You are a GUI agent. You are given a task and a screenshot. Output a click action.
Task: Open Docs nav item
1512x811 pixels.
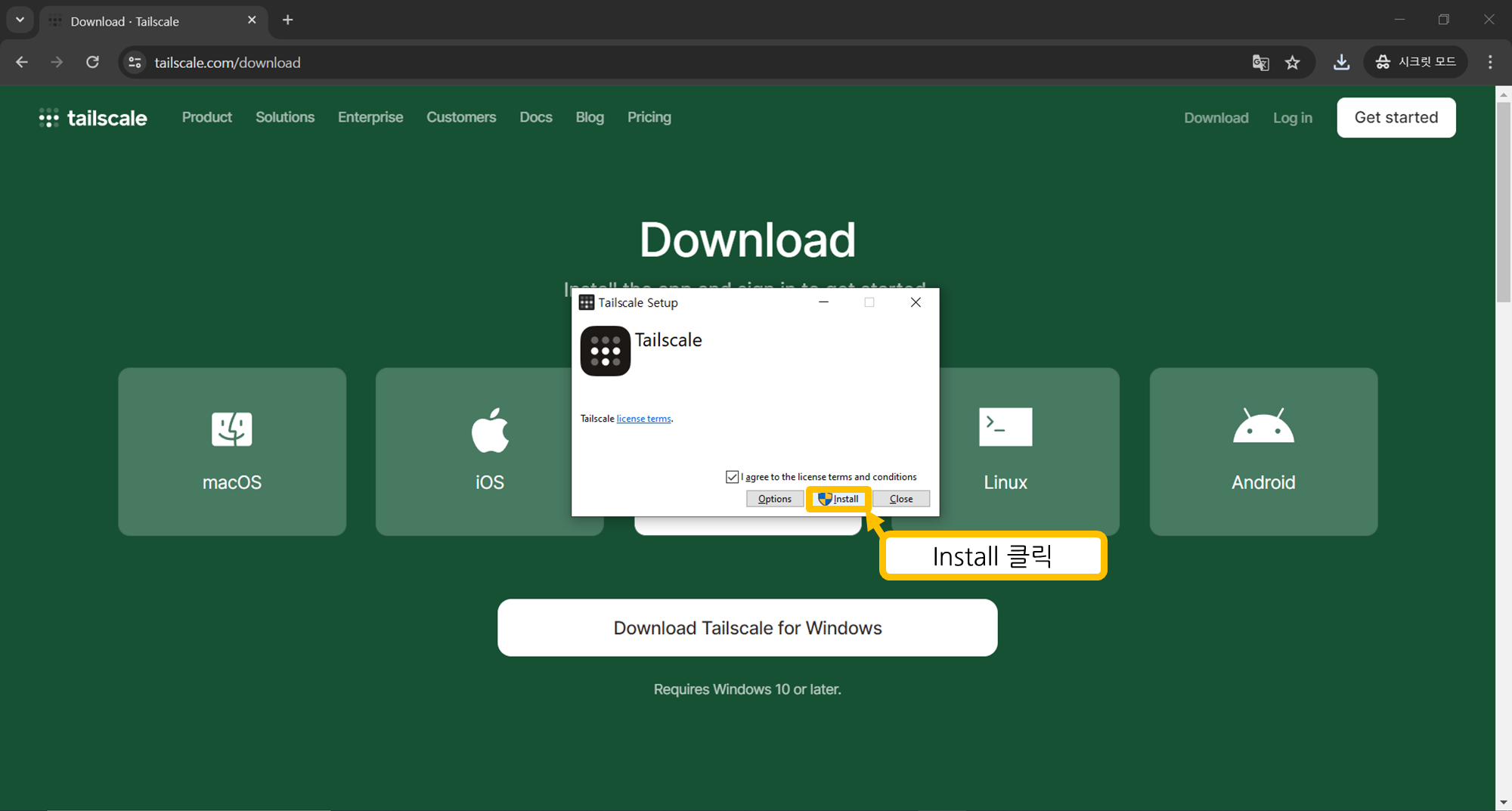point(536,117)
